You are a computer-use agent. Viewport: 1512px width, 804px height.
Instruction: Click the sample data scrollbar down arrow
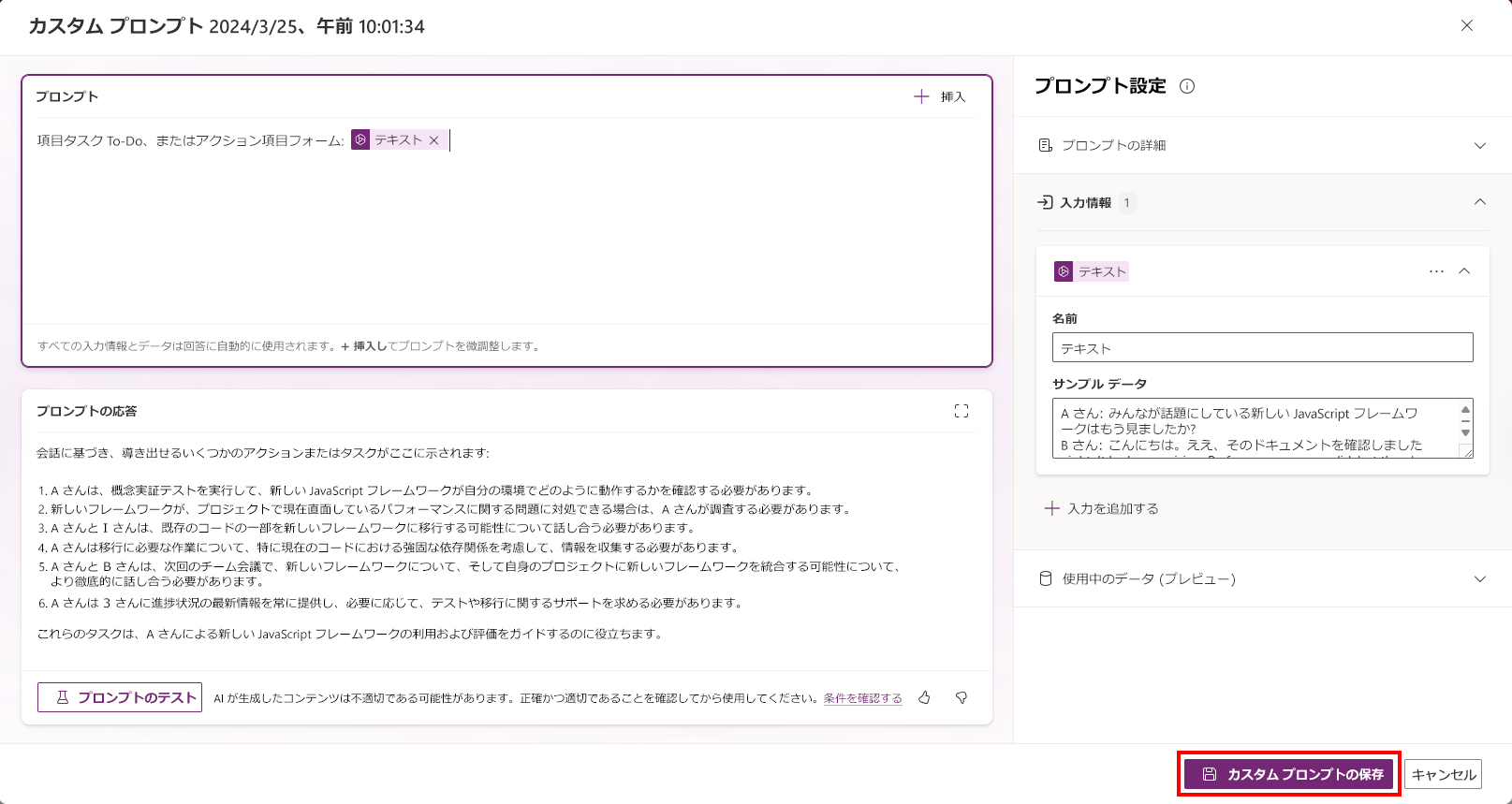click(1465, 432)
